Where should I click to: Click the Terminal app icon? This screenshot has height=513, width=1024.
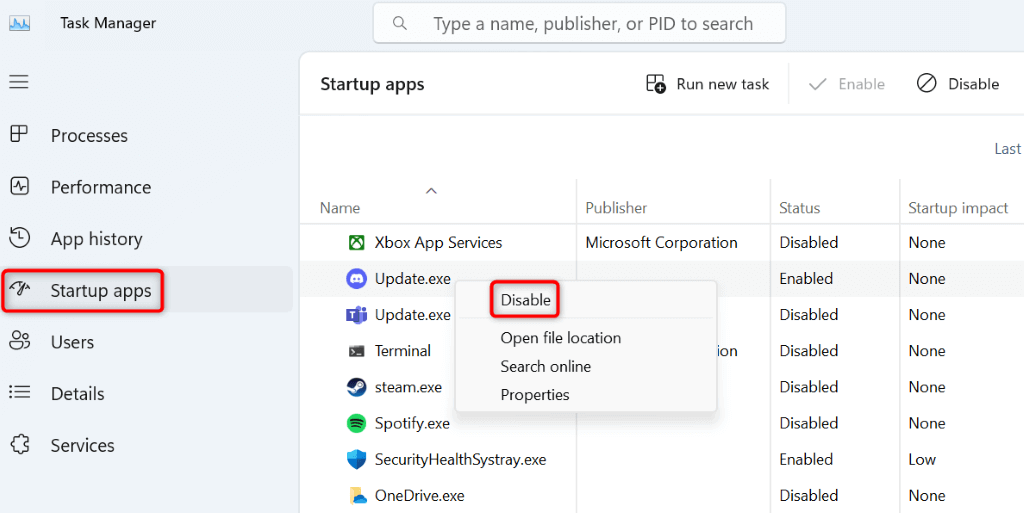click(x=356, y=351)
